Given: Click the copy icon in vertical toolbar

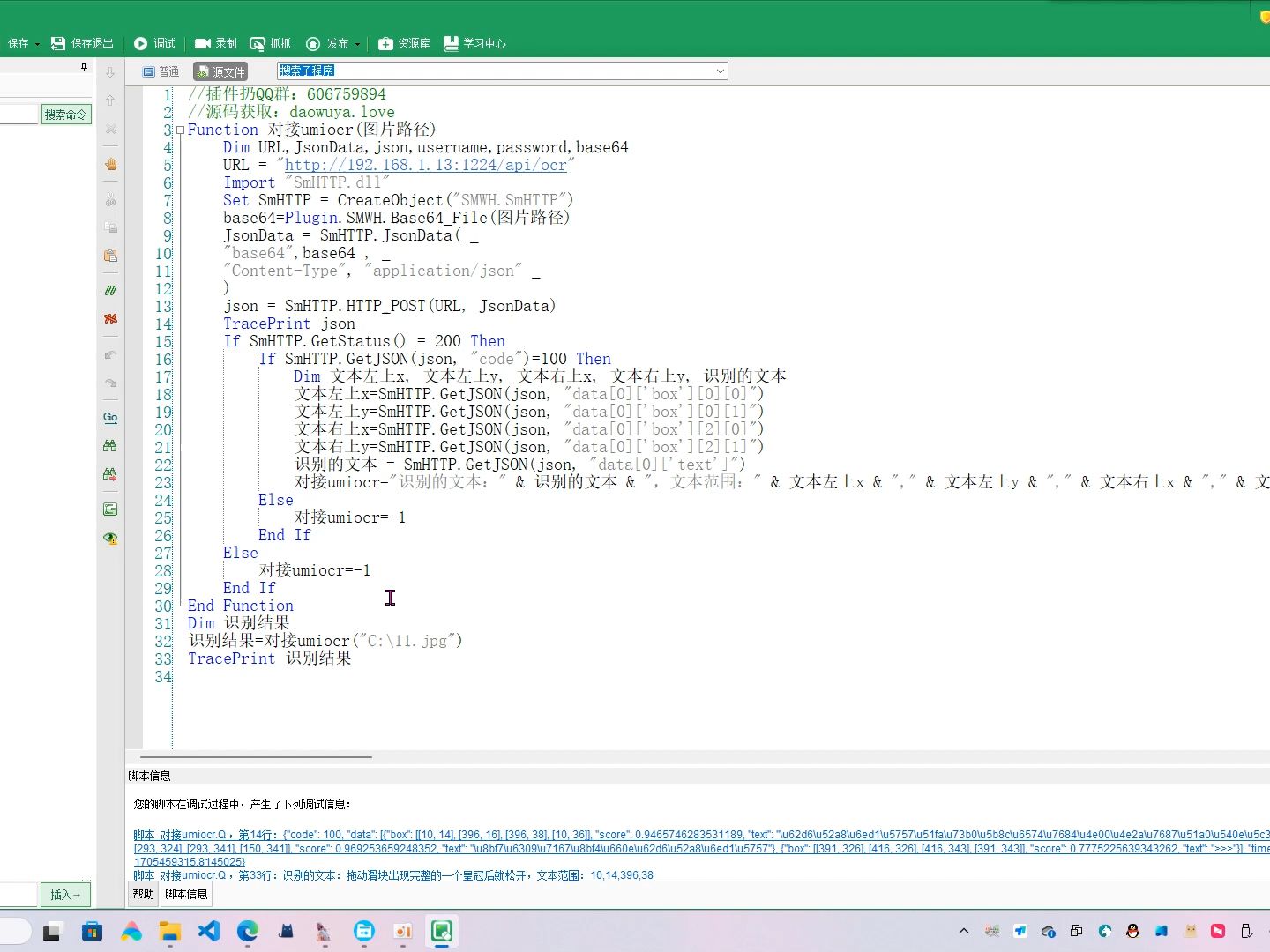Looking at the screenshot, I should click(x=110, y=227).
